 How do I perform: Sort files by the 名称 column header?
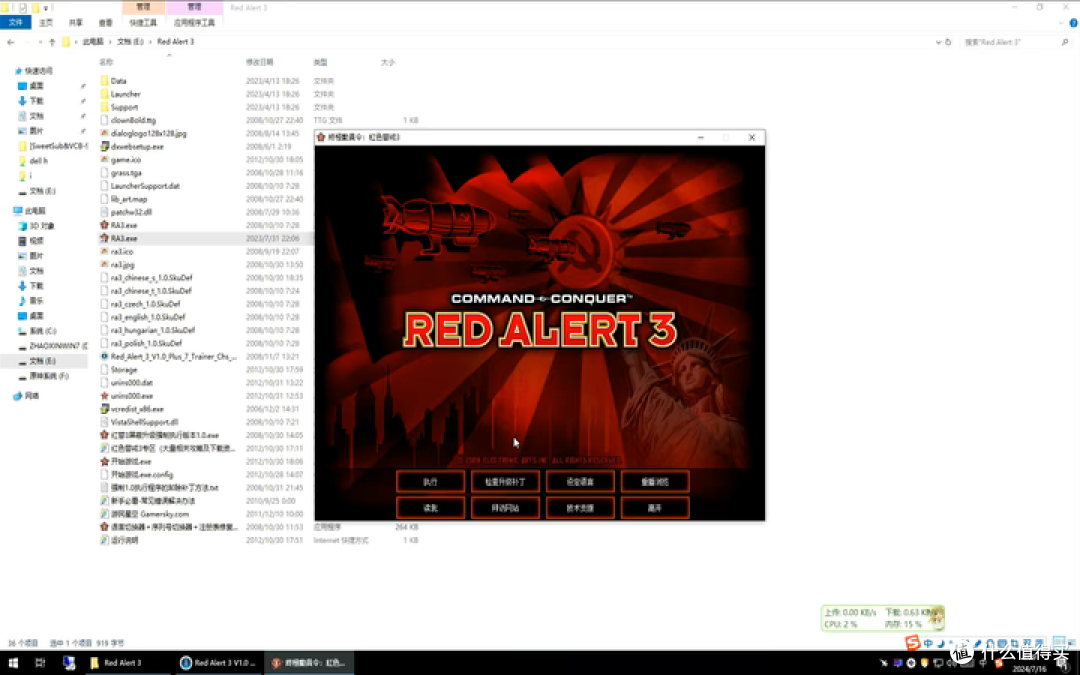click(x=106, y=62)
